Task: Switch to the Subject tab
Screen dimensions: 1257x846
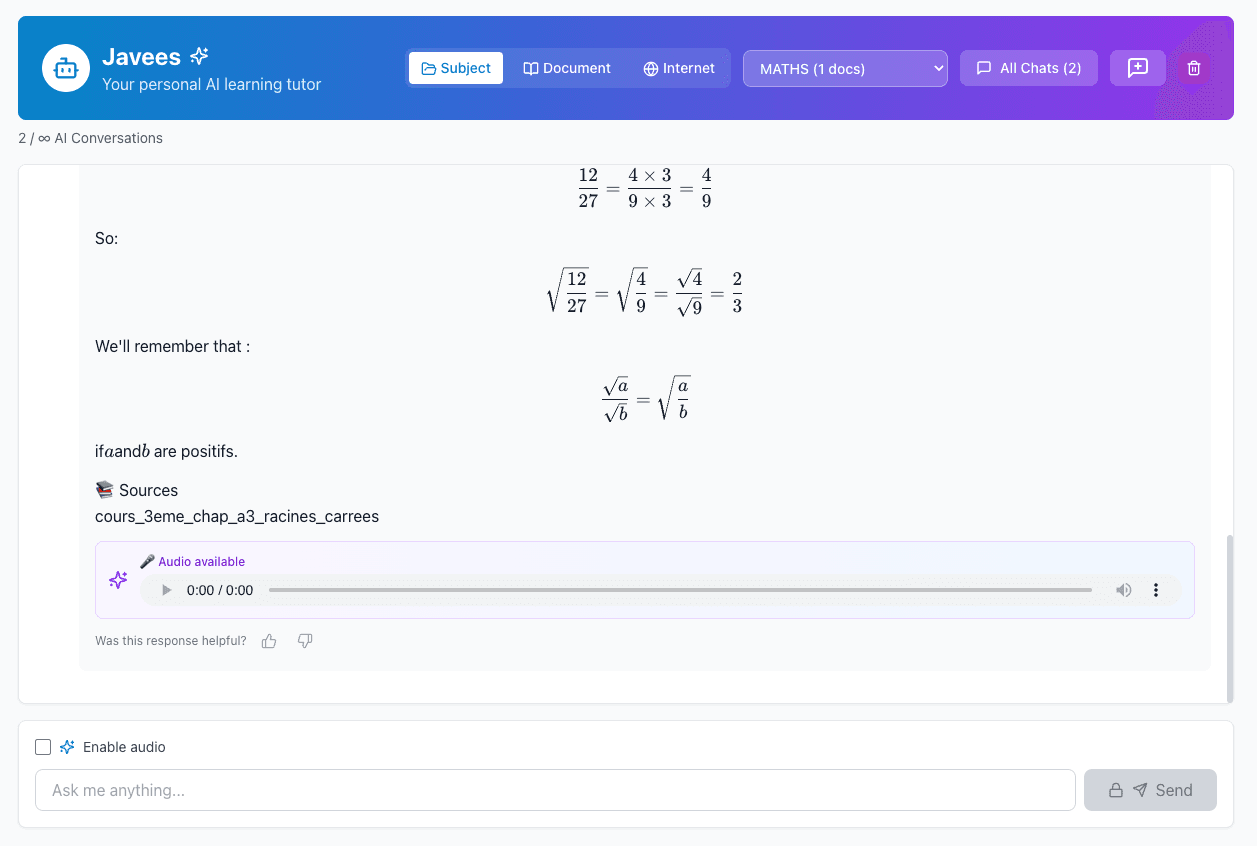Action: [x=456, y=68]
